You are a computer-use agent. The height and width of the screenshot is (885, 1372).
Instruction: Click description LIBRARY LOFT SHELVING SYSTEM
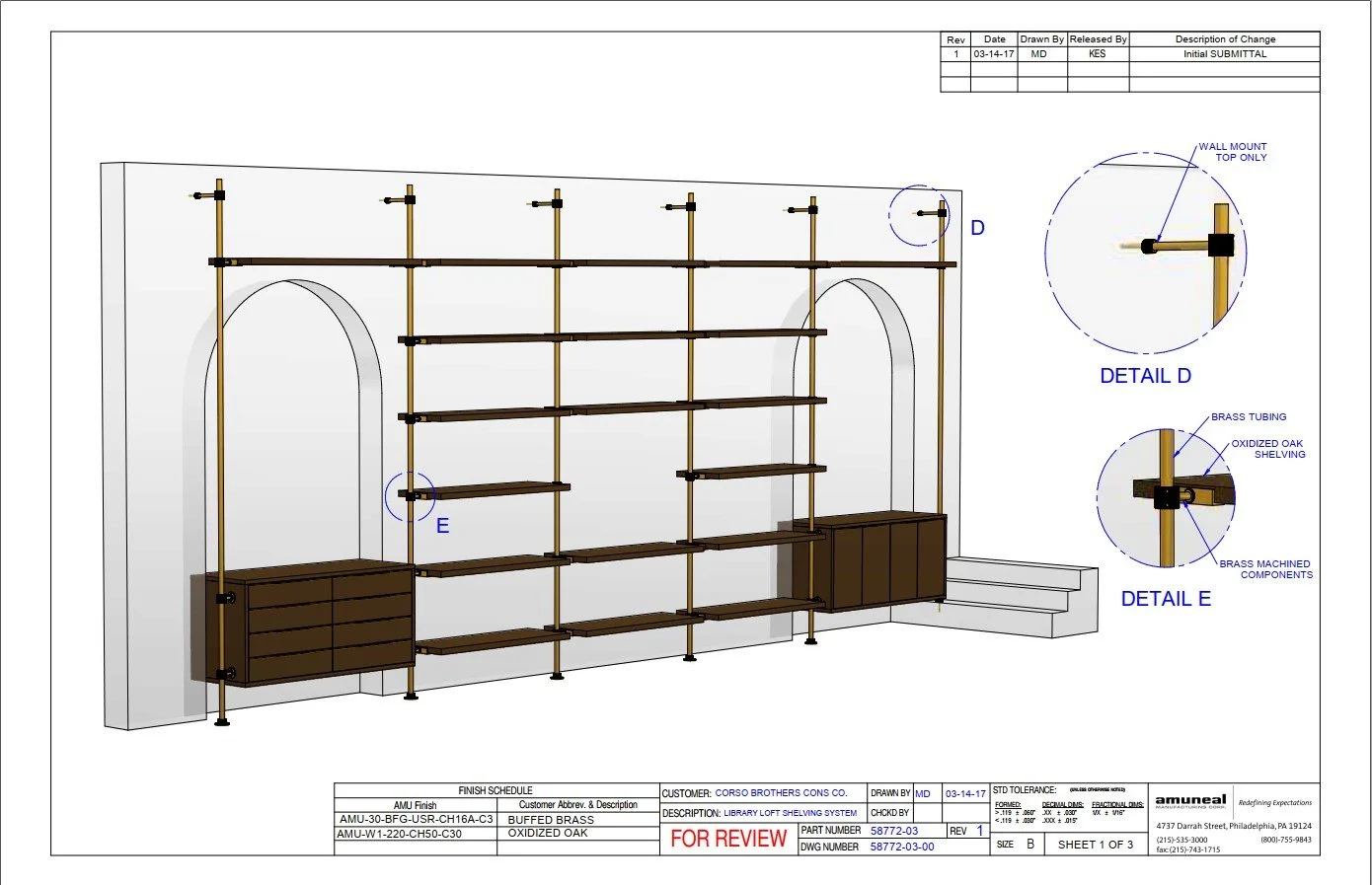(x=790, y=813)
